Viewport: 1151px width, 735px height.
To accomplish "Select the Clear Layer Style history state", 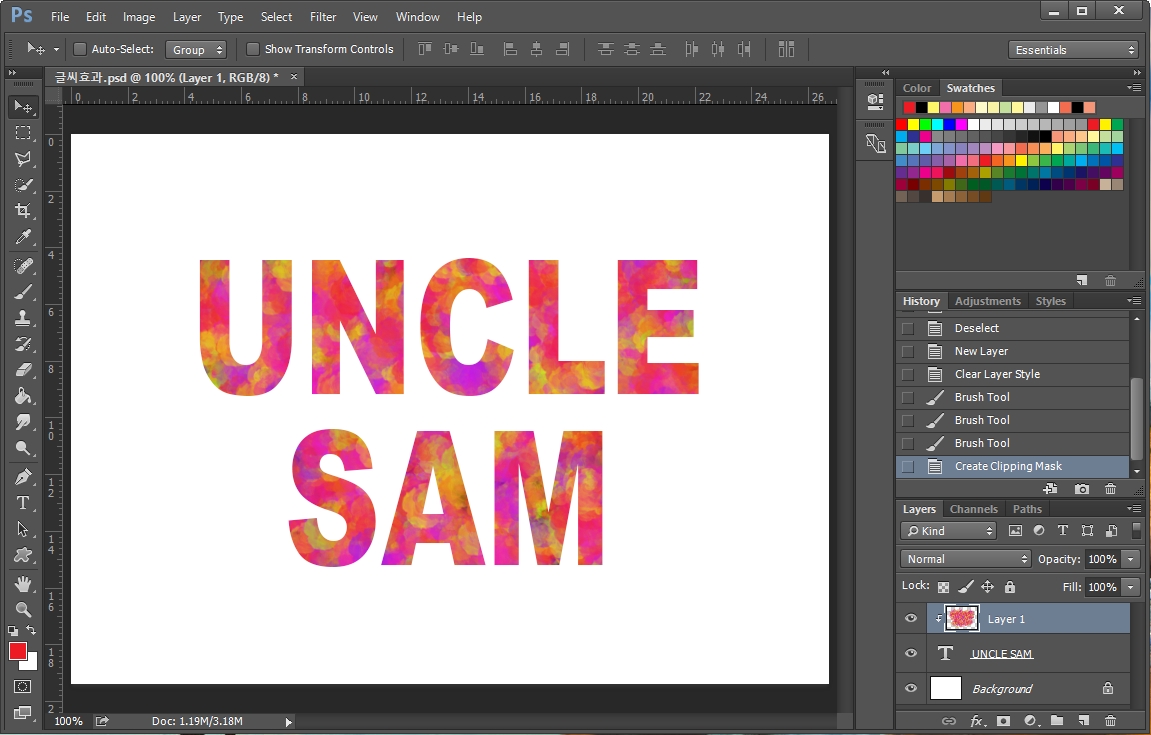I will [1013, 374].
